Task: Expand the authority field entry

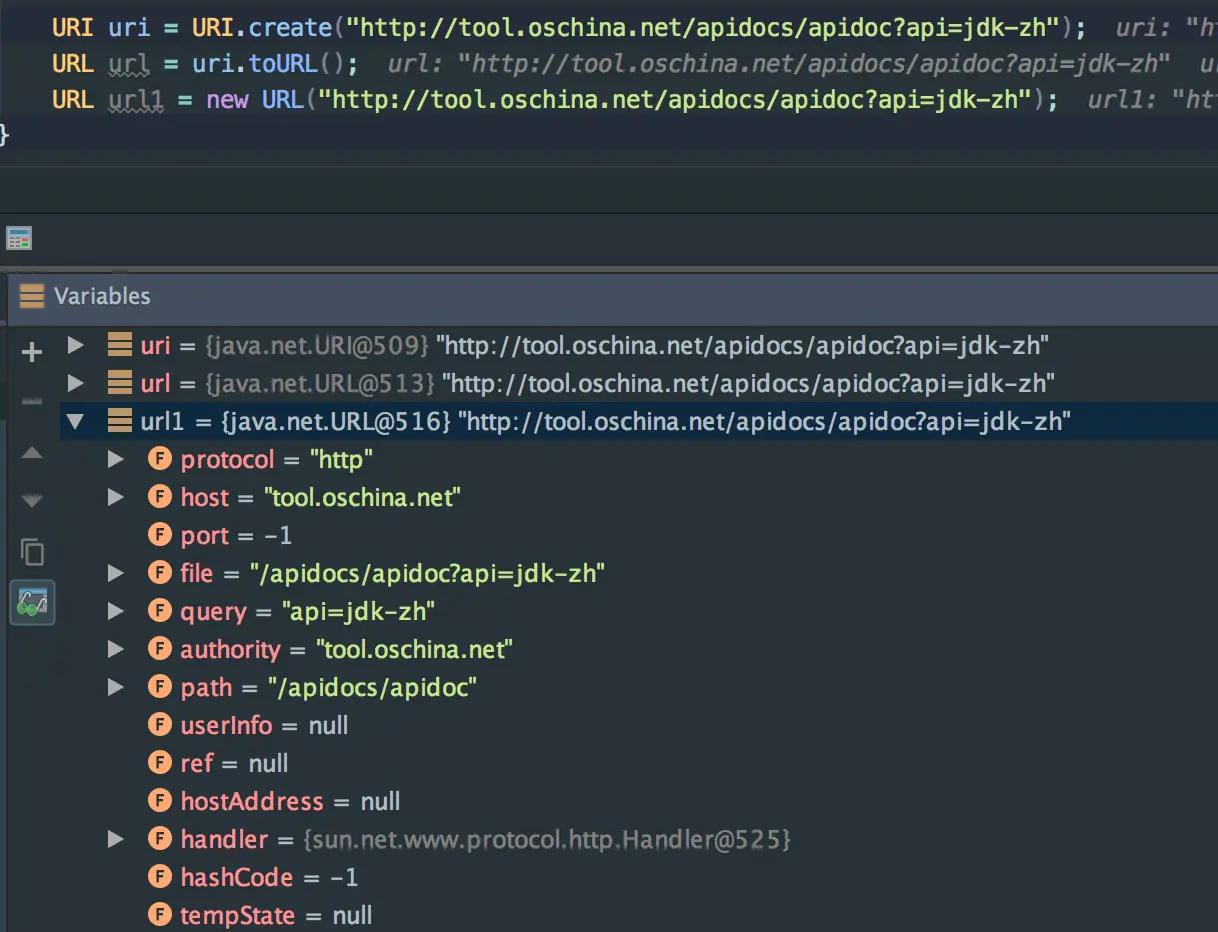Action: pos(116,649)
